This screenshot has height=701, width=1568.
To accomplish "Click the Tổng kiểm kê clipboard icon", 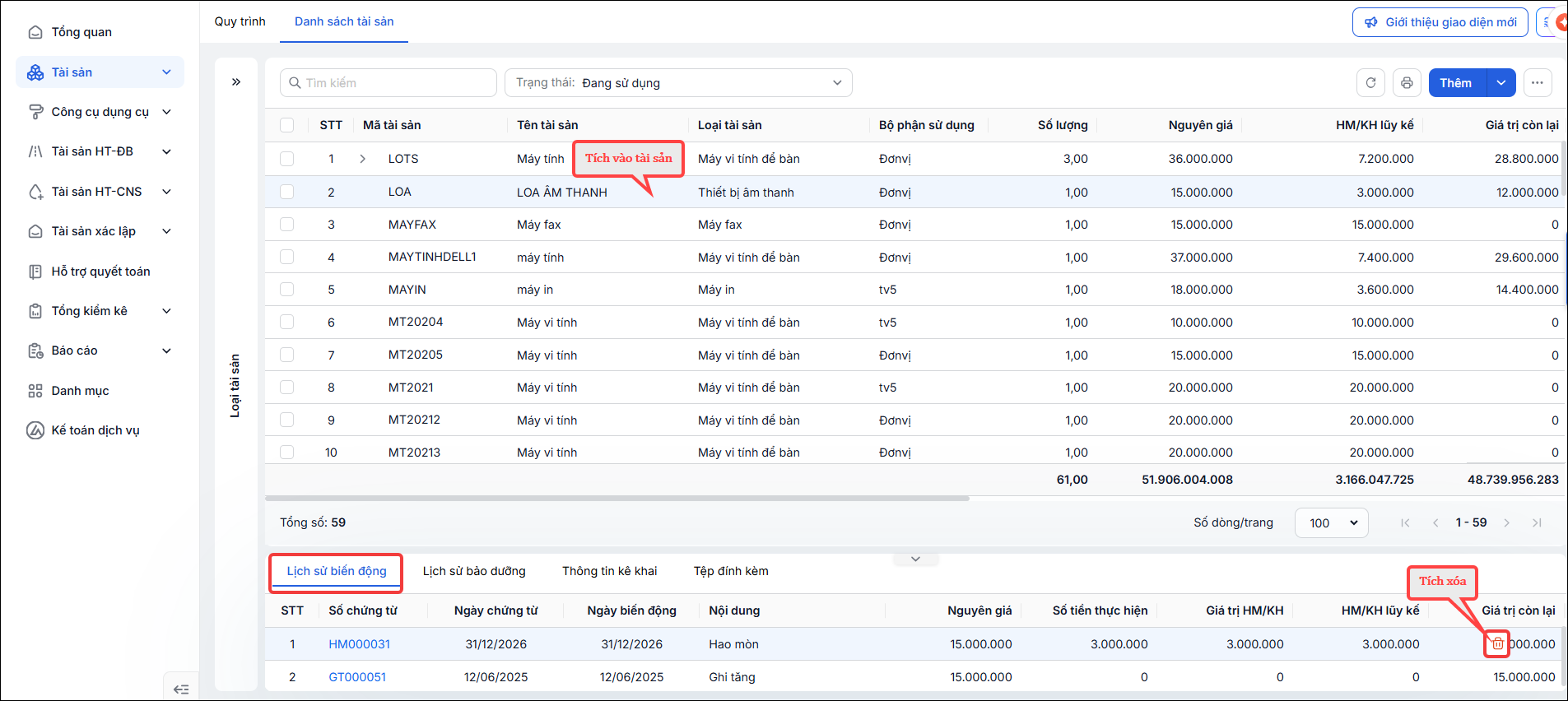I will coord(35,311).
